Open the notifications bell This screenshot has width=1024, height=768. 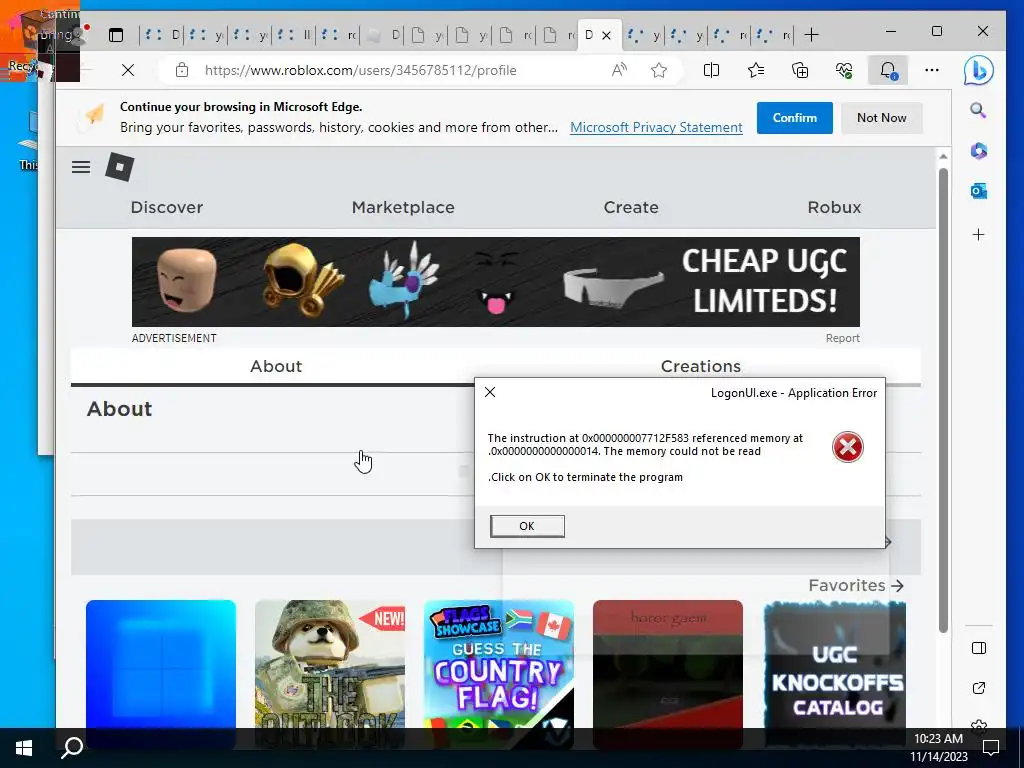click(888, 70)
